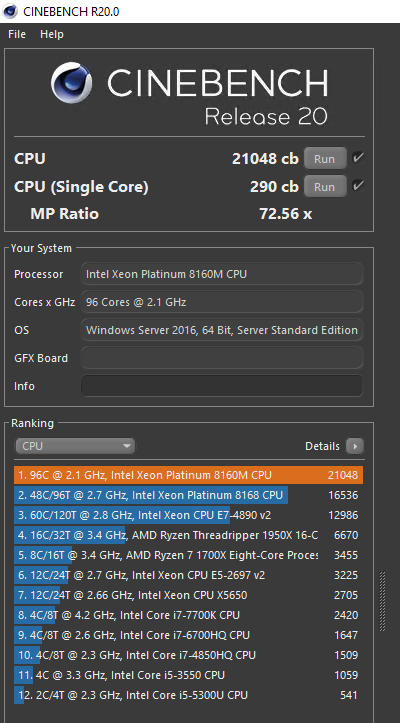Toggle the CPU test checkbox
The height and width of the screenshot is (723, 400).
point(358,158)
